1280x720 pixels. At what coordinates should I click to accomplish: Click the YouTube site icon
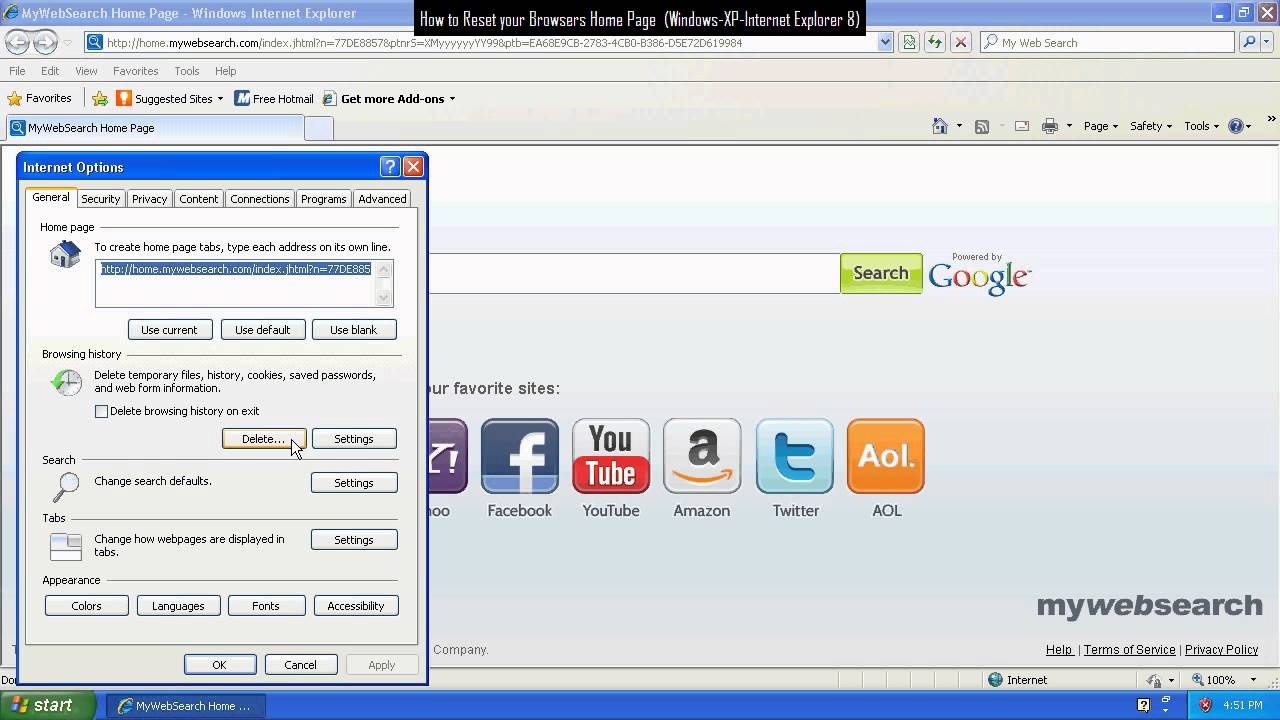pos(611,456)
